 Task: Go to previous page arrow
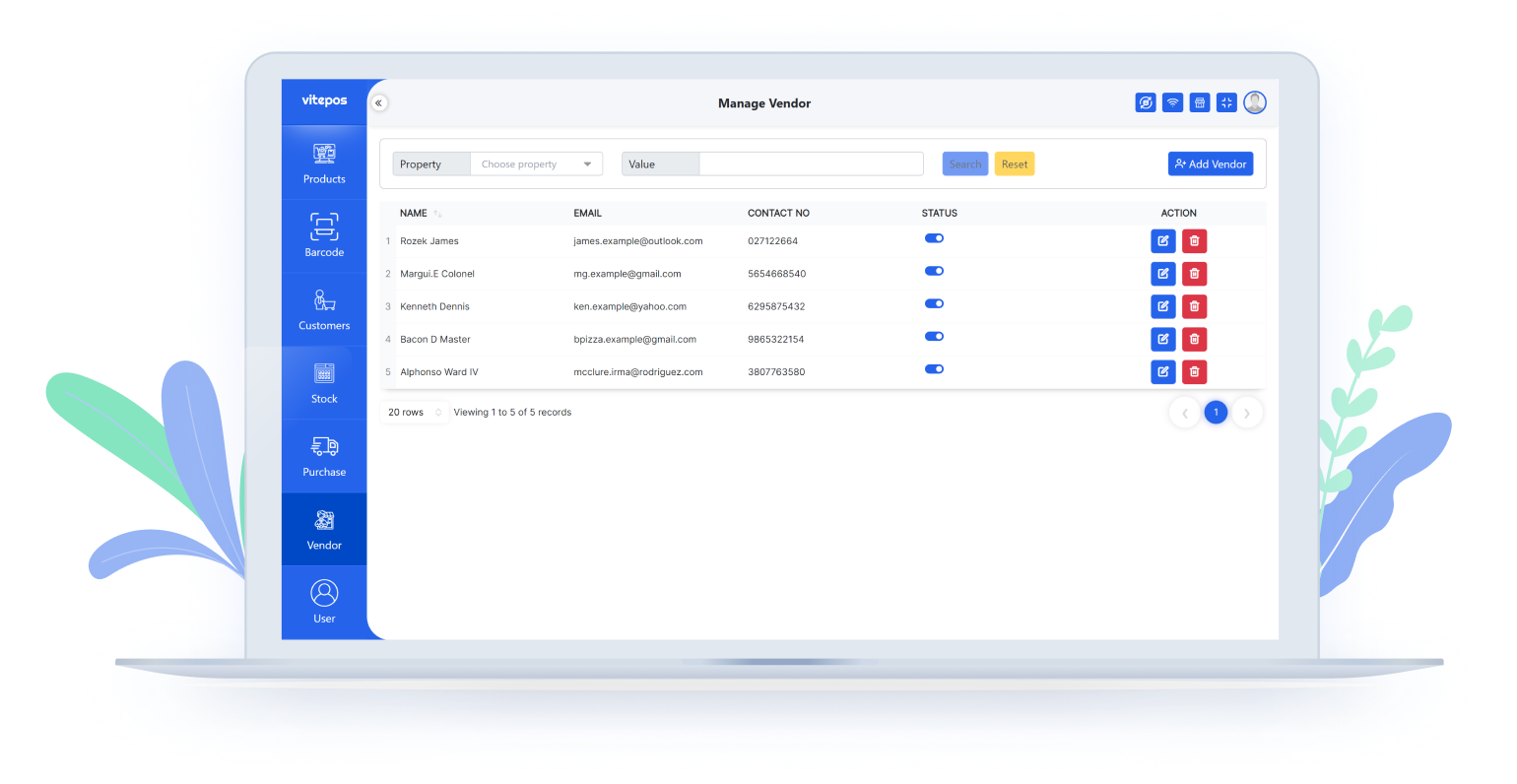click(1184, 413)
